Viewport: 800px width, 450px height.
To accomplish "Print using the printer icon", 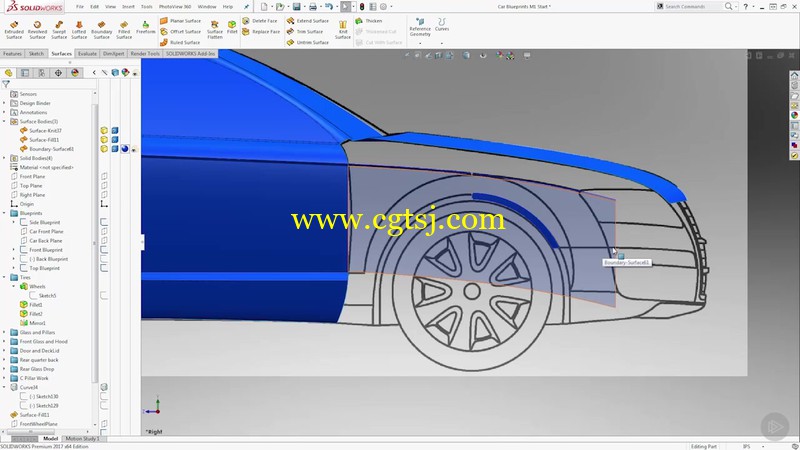I will pyautogui.click(x=313, y=7).
